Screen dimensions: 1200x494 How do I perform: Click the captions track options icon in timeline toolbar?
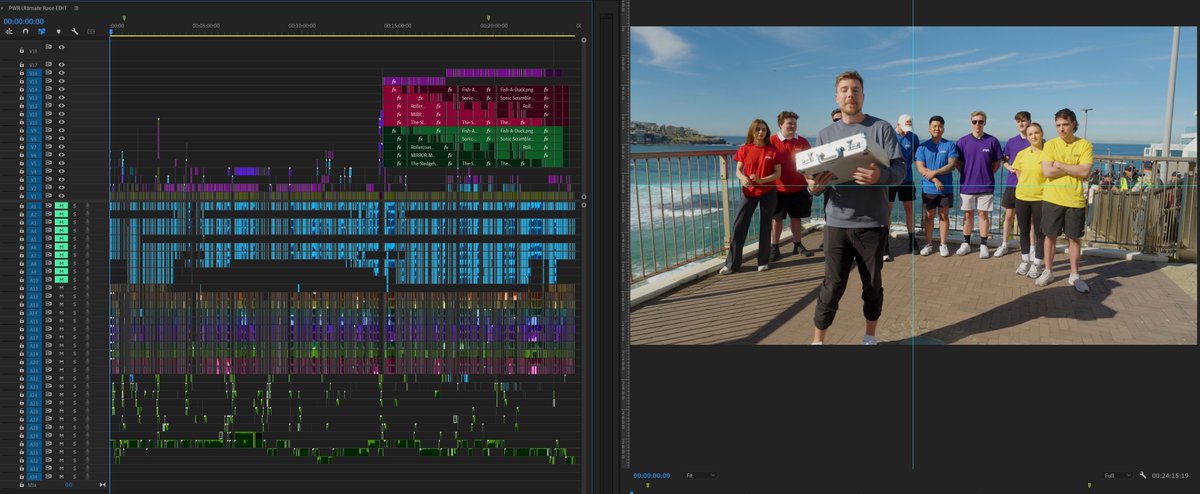pos(91,32)
